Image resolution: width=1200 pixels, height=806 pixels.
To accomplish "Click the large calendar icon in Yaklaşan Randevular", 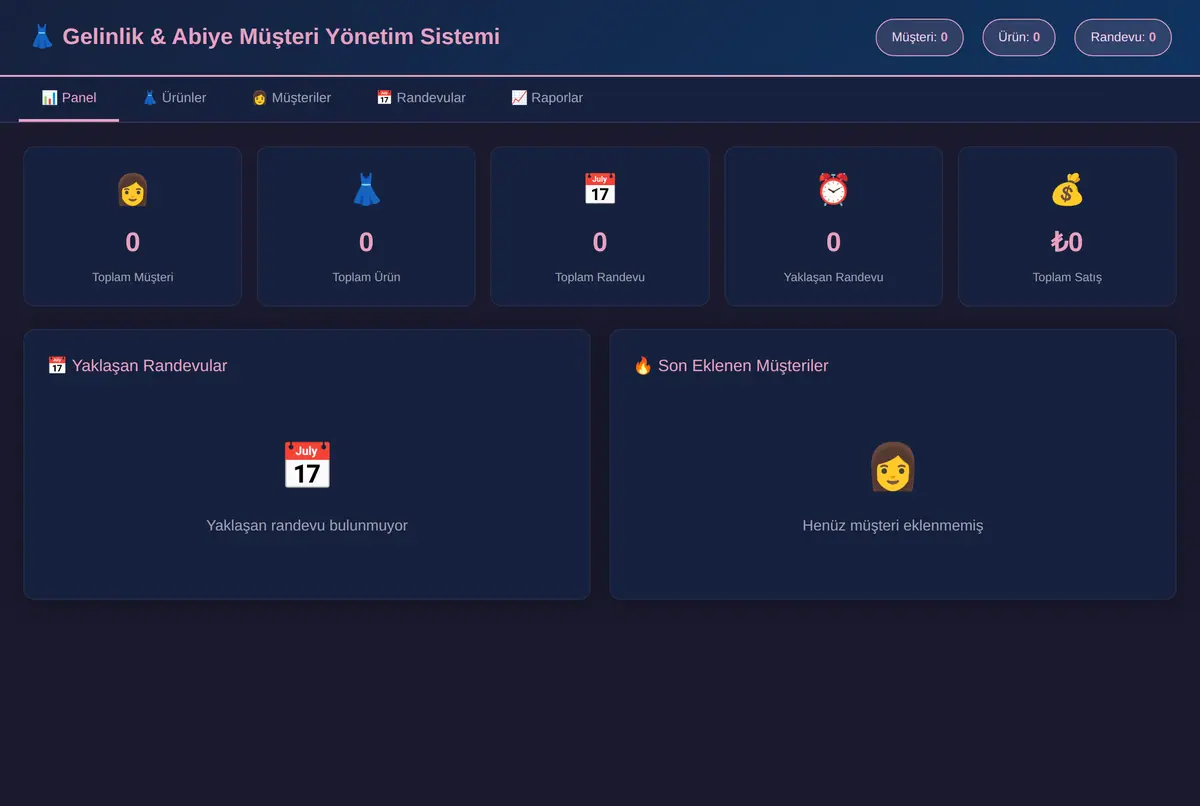I will click(x=307, y=466).
